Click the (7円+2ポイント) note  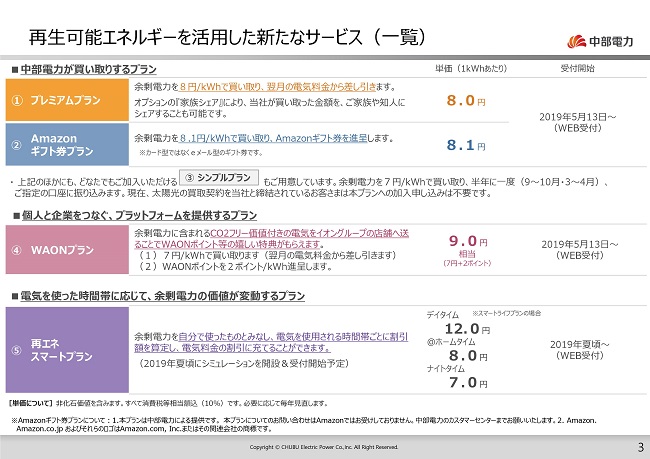tap(467, 263)
